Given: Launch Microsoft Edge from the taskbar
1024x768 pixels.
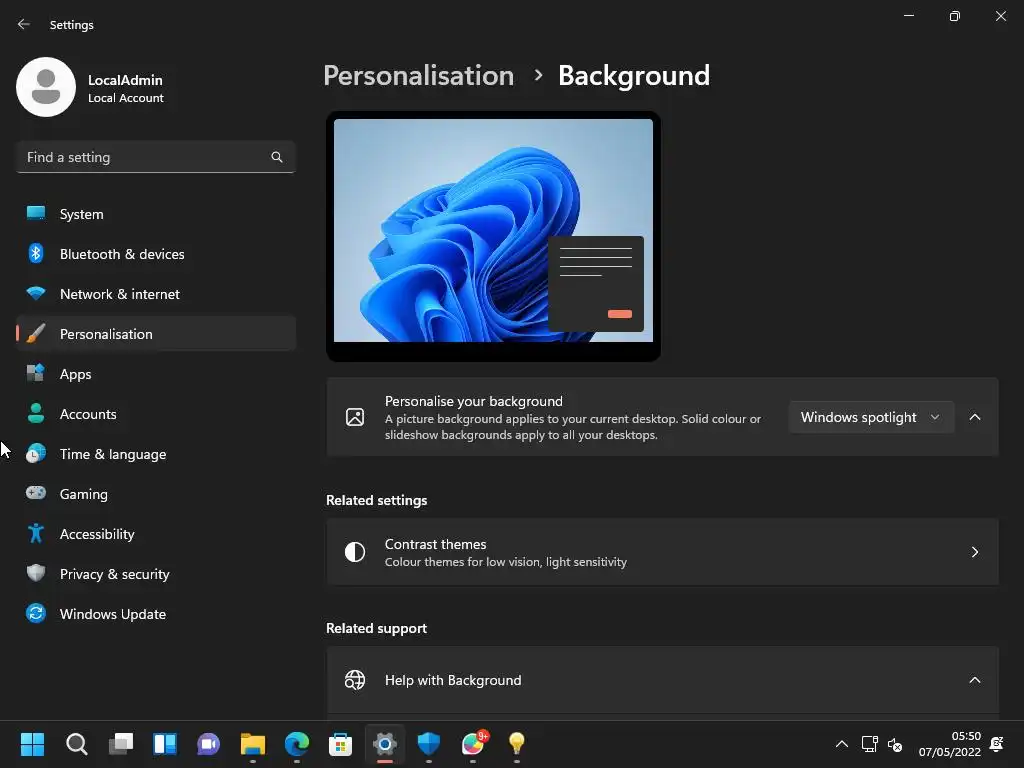Looking at the screenshot, I should pyautogui.click(x=296, y=744).
